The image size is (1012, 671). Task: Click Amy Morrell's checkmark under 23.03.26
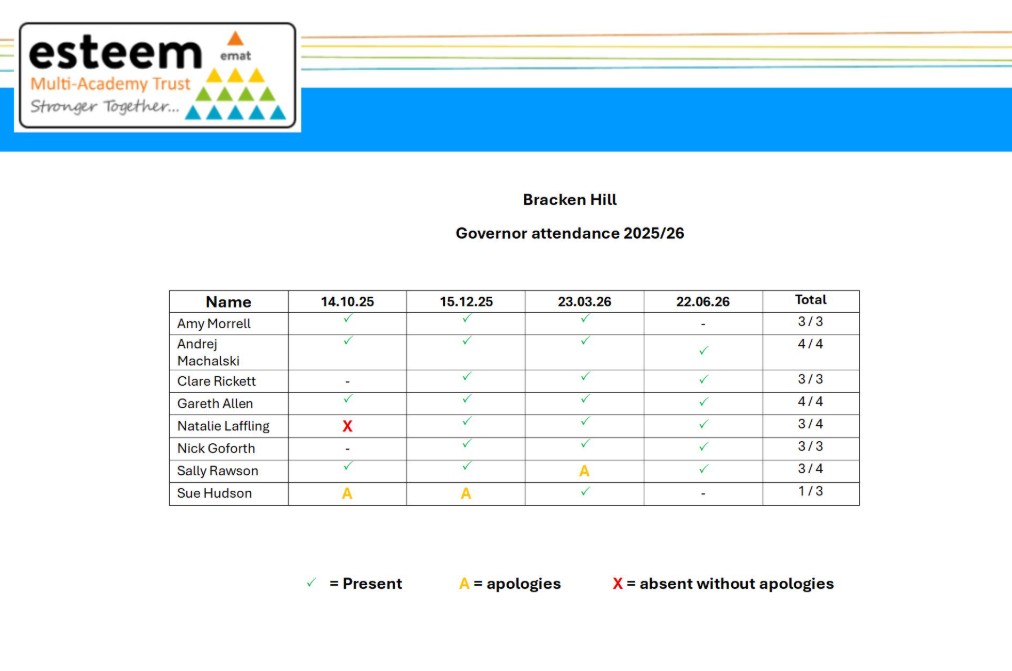coord(585,318)
